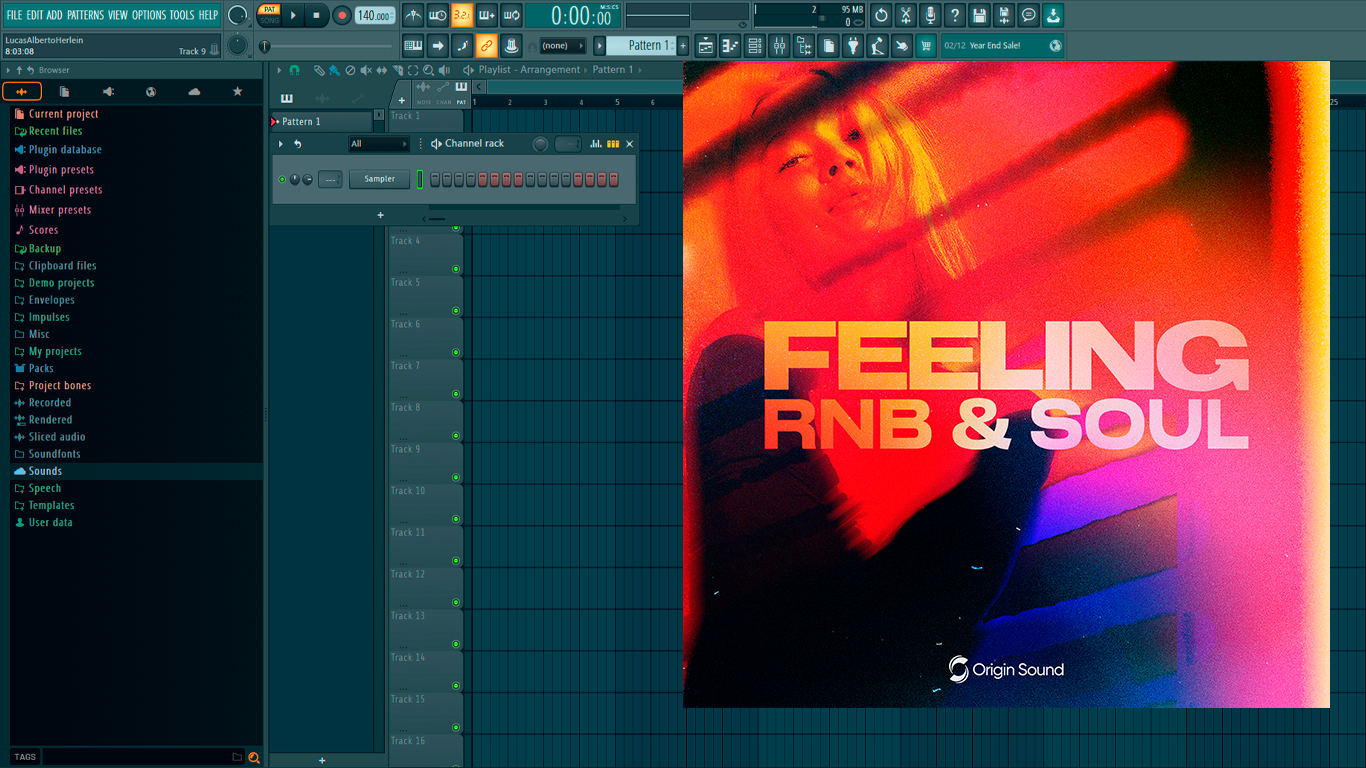1366x768 pixels.
Task: Enable the overdub/blend recording icon
Action: 487,15
